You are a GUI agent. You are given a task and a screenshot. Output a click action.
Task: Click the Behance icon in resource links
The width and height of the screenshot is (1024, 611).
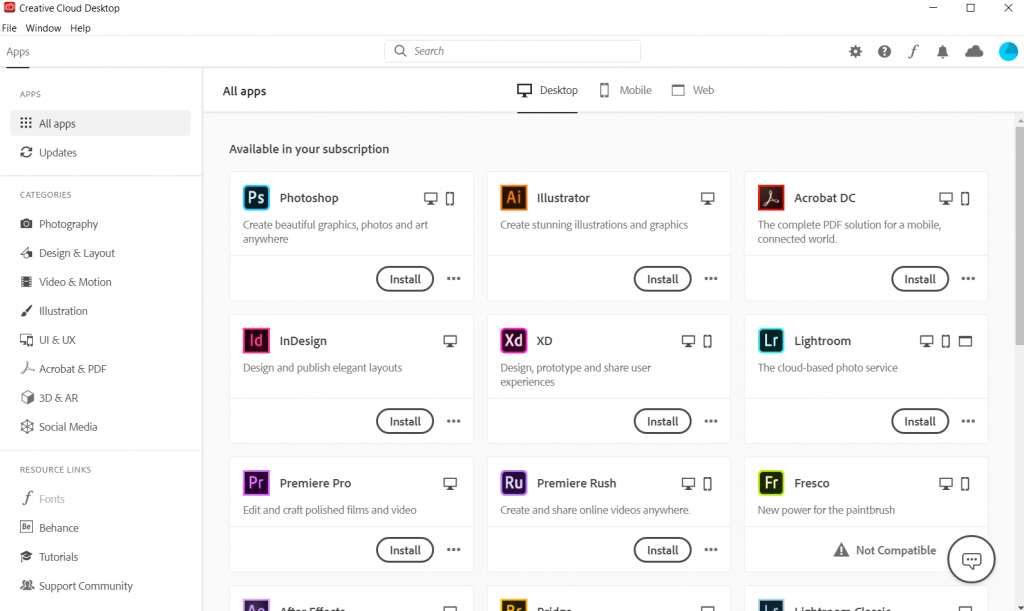26,527
